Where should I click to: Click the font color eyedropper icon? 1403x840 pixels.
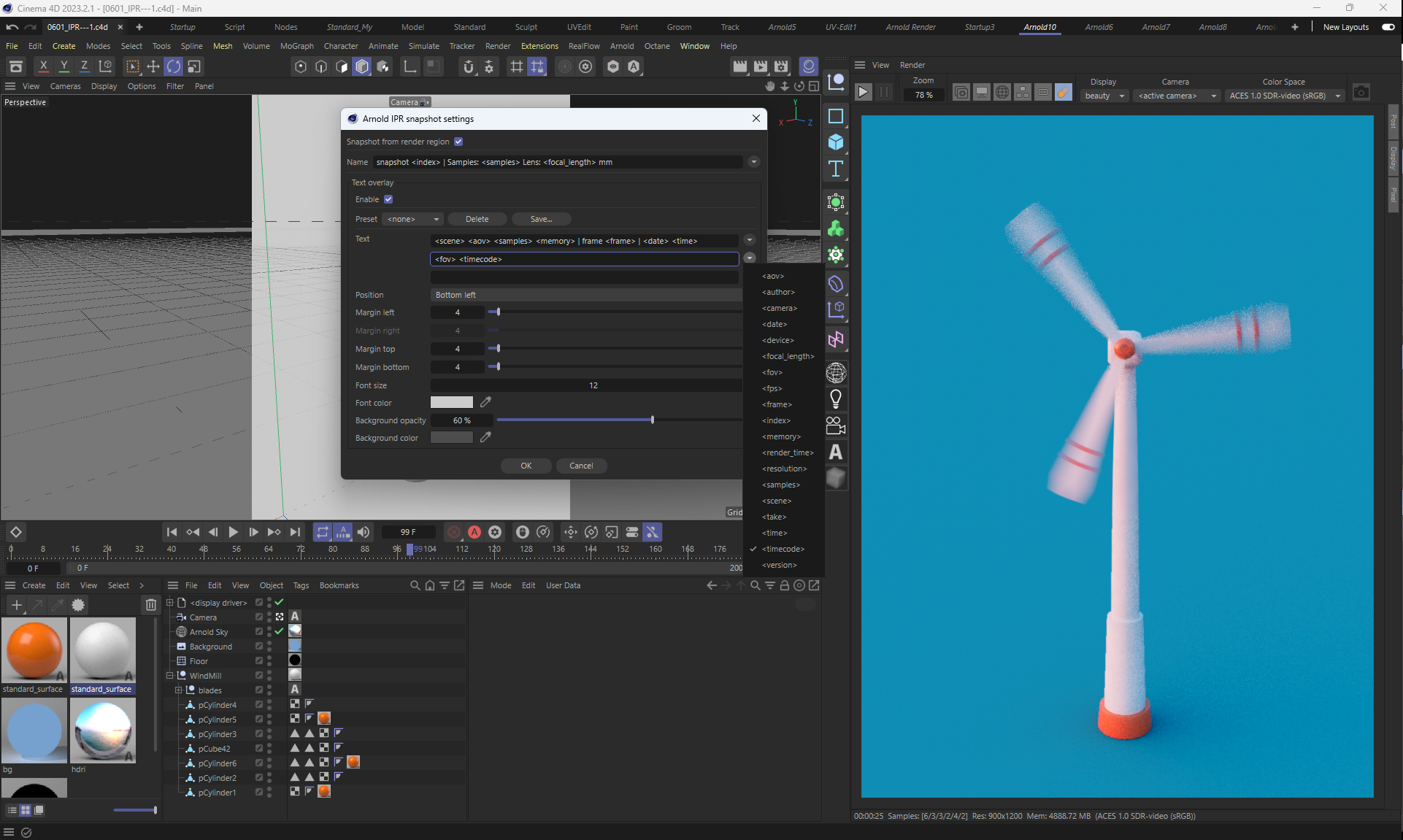click(x=485, y=402)
